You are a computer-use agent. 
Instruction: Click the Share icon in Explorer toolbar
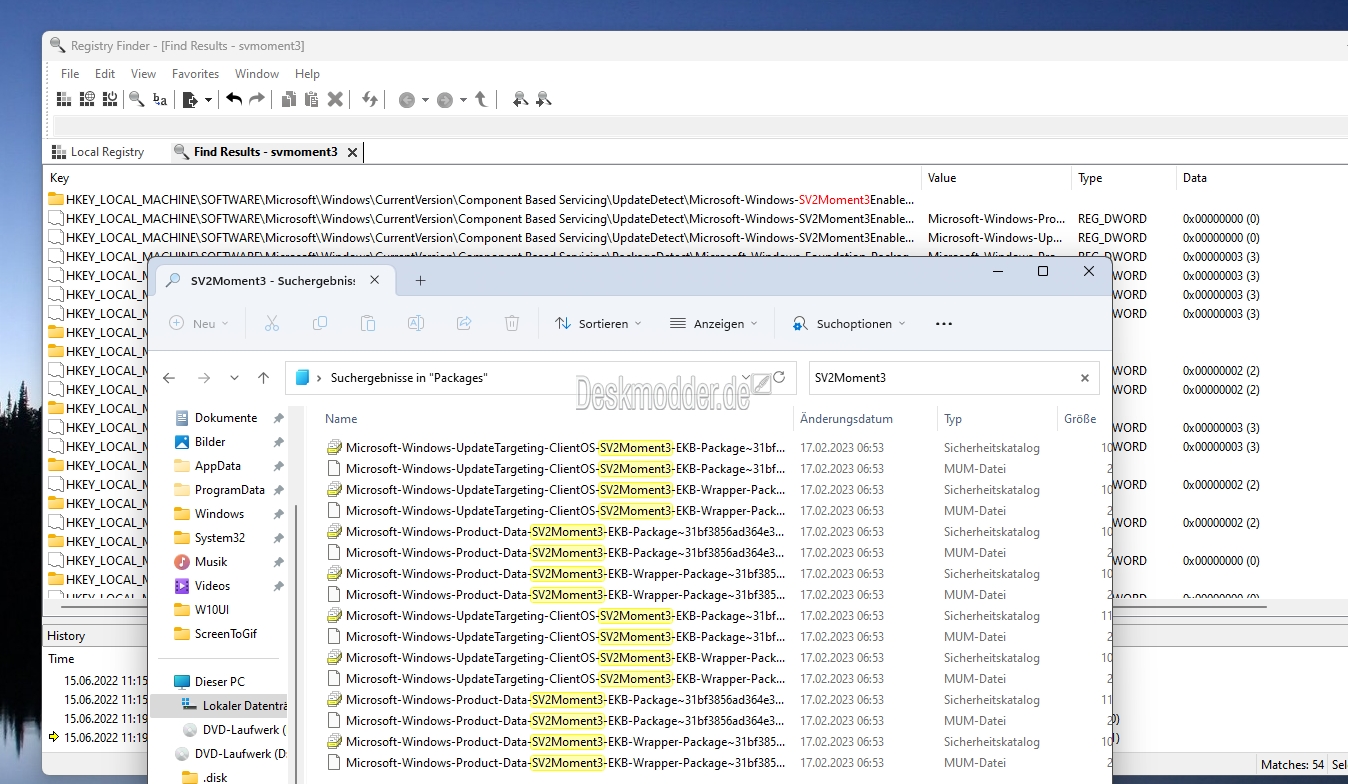(464, 323)
